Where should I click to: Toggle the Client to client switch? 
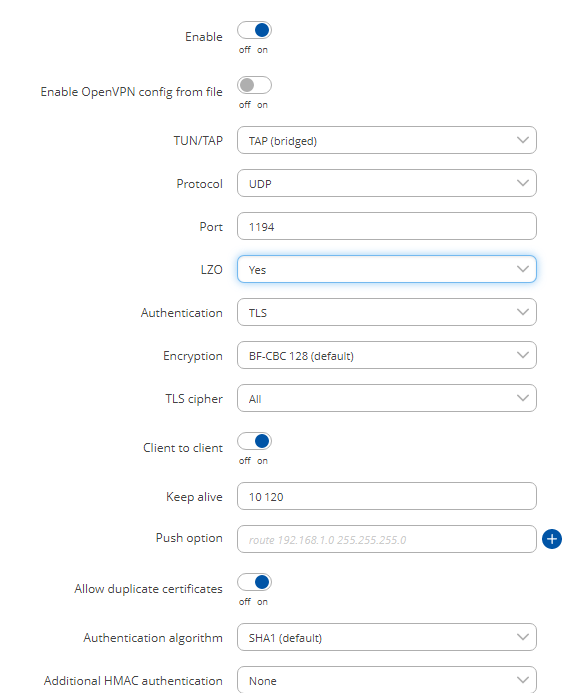click(x=254, y=441)
